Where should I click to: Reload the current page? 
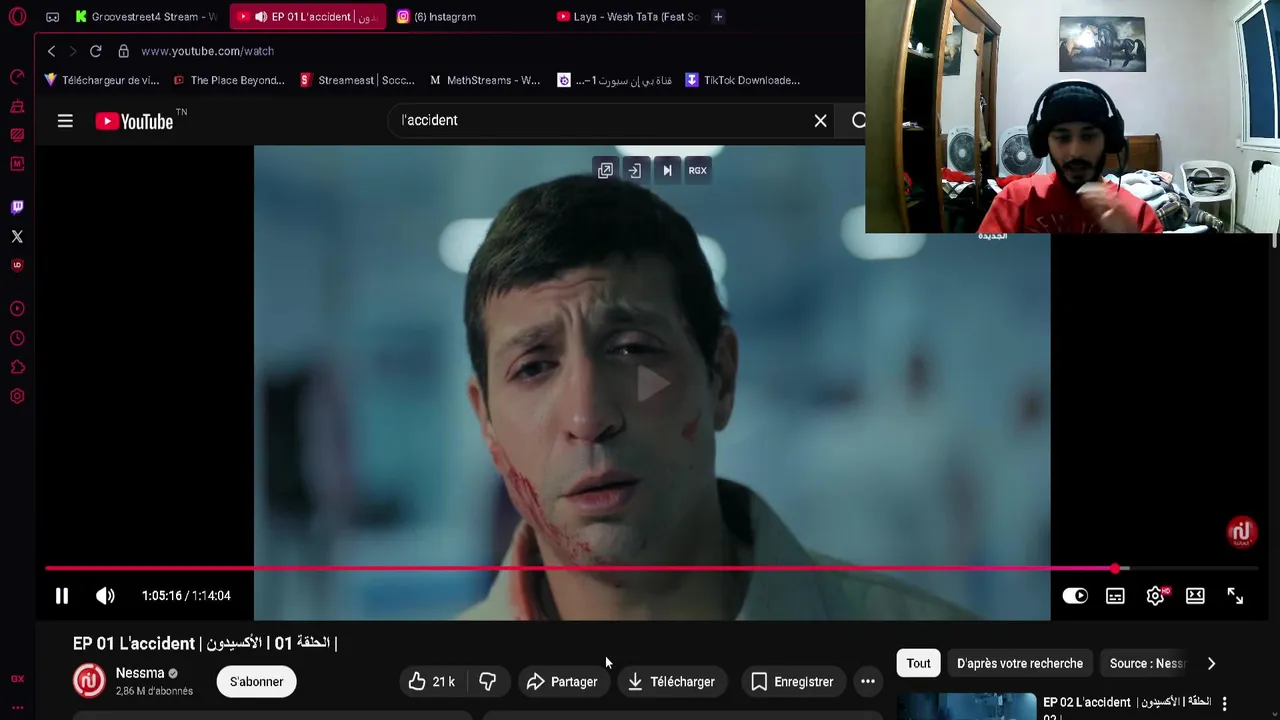point(95,51)
